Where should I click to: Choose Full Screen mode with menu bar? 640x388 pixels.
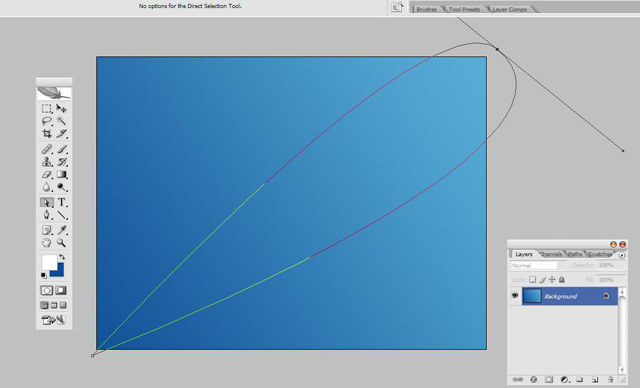point(54,305)
